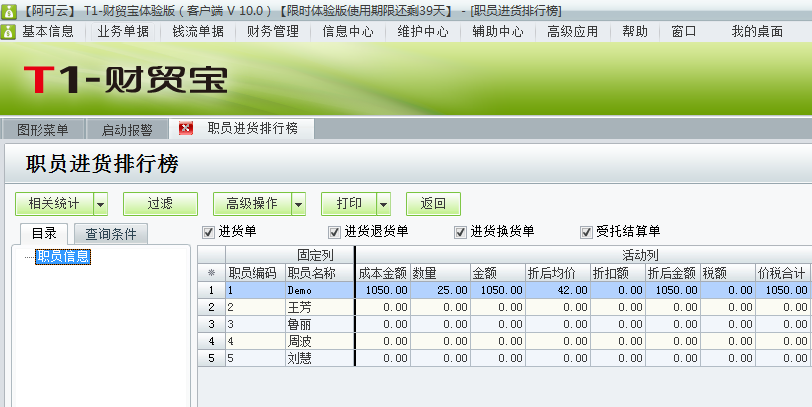Screen dimensions: 812x407
Task: Select the 周波 employee name cell
Action: pyautogui.click(x=320, y=341)
